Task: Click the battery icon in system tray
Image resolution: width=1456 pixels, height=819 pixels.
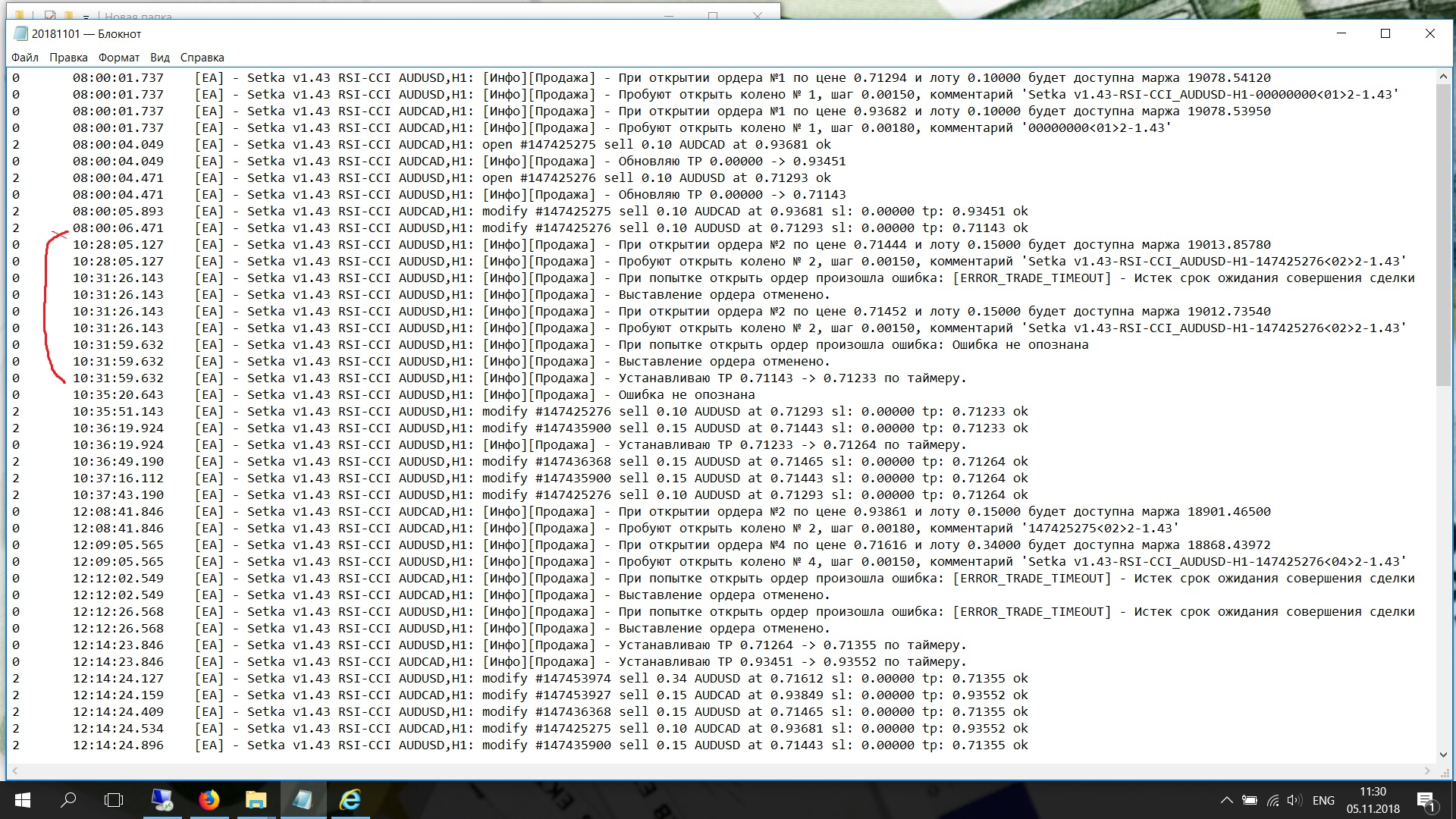Action: [x=1250, y=800]
